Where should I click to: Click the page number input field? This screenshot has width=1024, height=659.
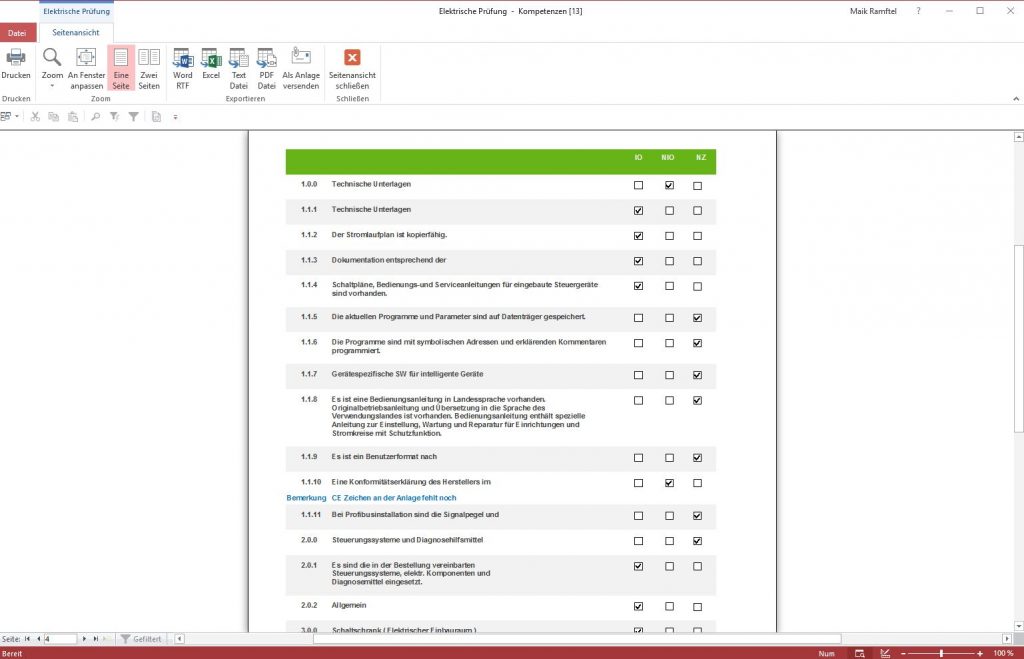pos(60,639)
